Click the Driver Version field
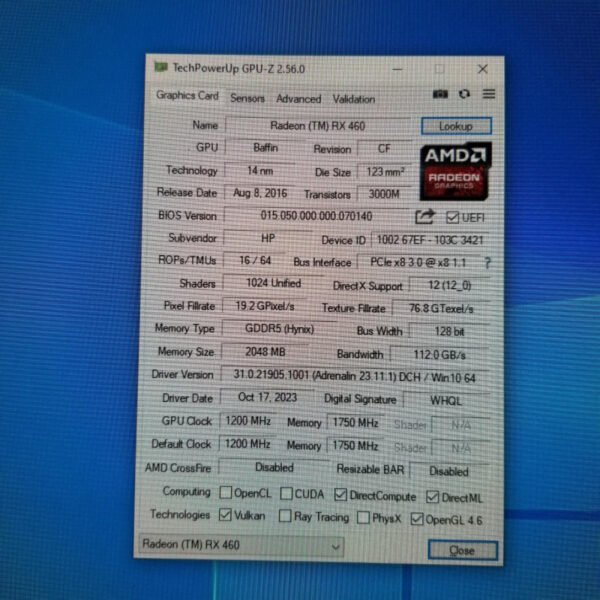 click(x=354, y=377)
